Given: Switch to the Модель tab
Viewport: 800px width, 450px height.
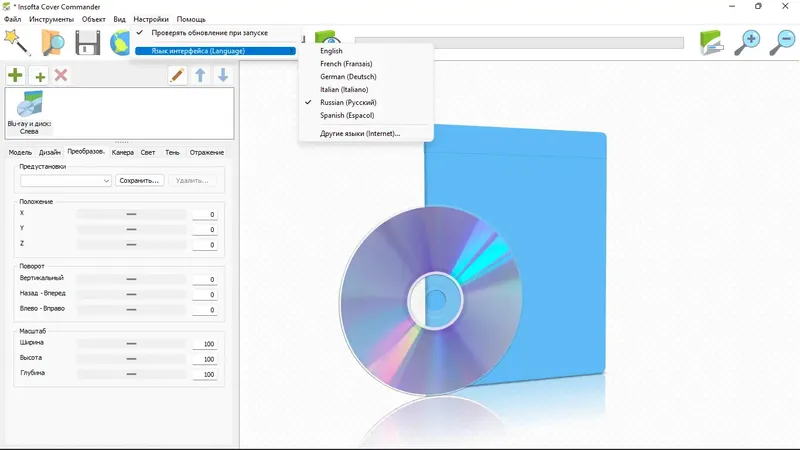Looking at the screenshot, I should point(20,153).
